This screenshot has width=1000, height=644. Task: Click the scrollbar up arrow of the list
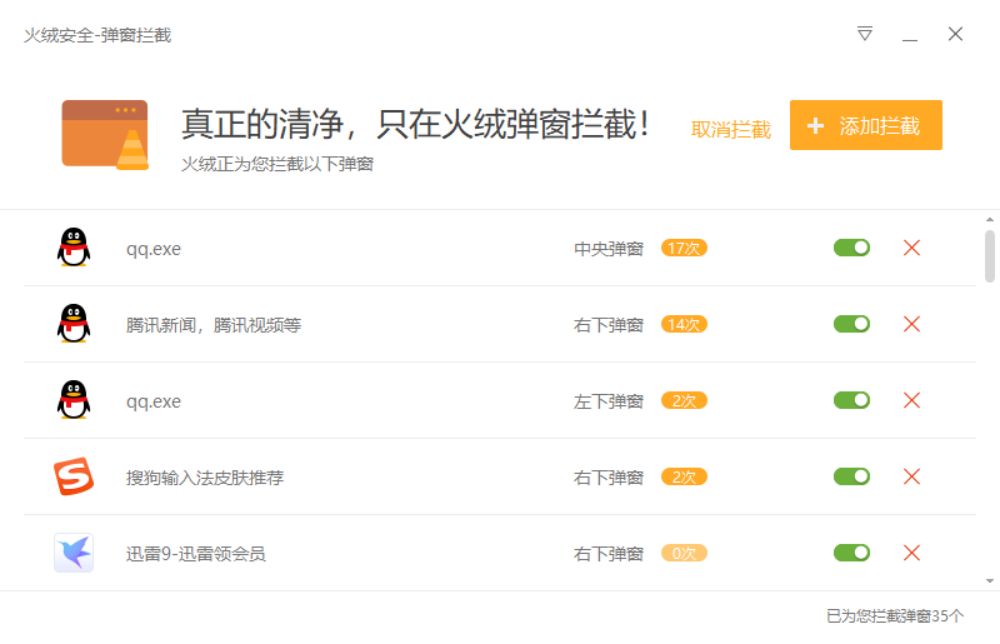click(x=990, y=219)
